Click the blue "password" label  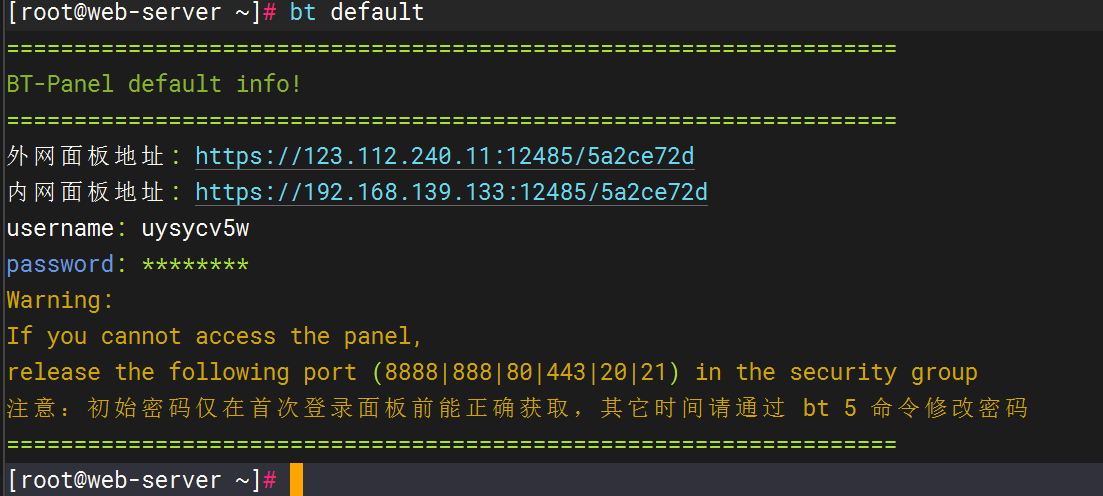[60, 264]
